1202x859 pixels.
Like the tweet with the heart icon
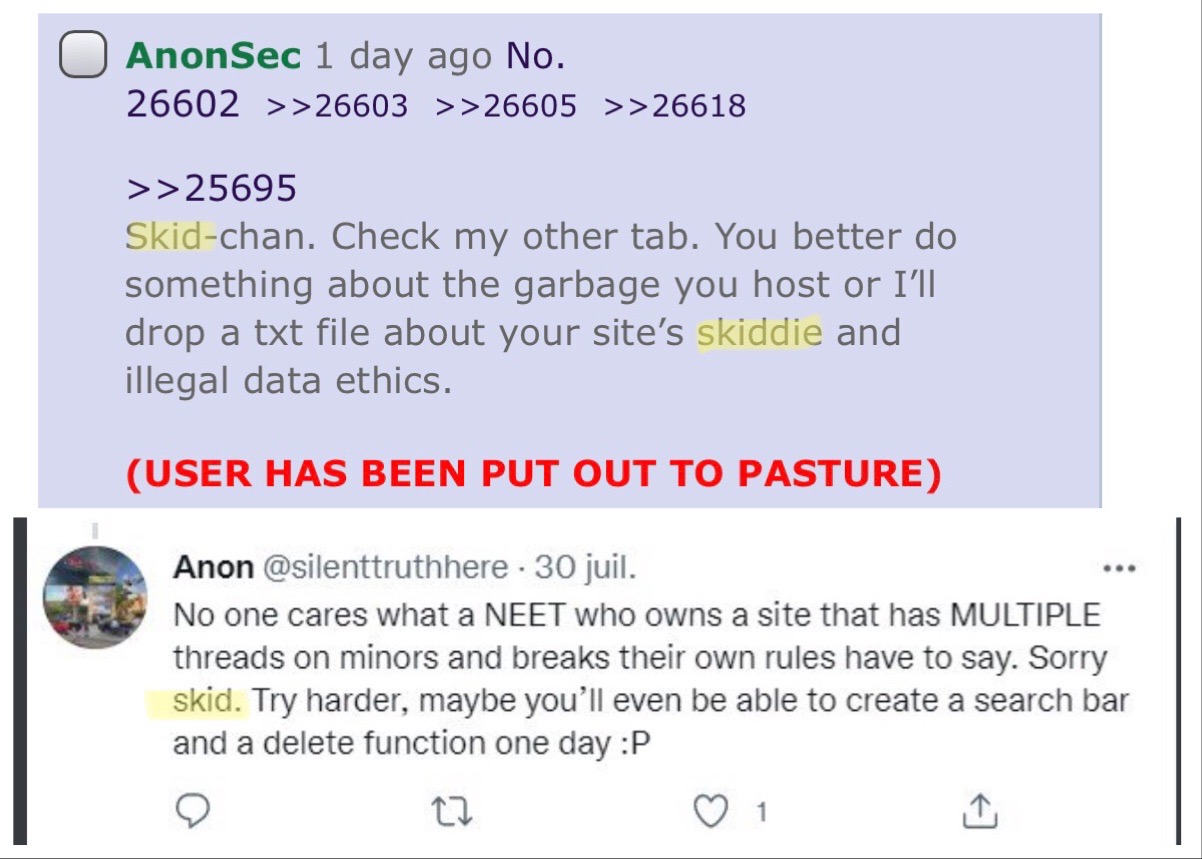711,812
